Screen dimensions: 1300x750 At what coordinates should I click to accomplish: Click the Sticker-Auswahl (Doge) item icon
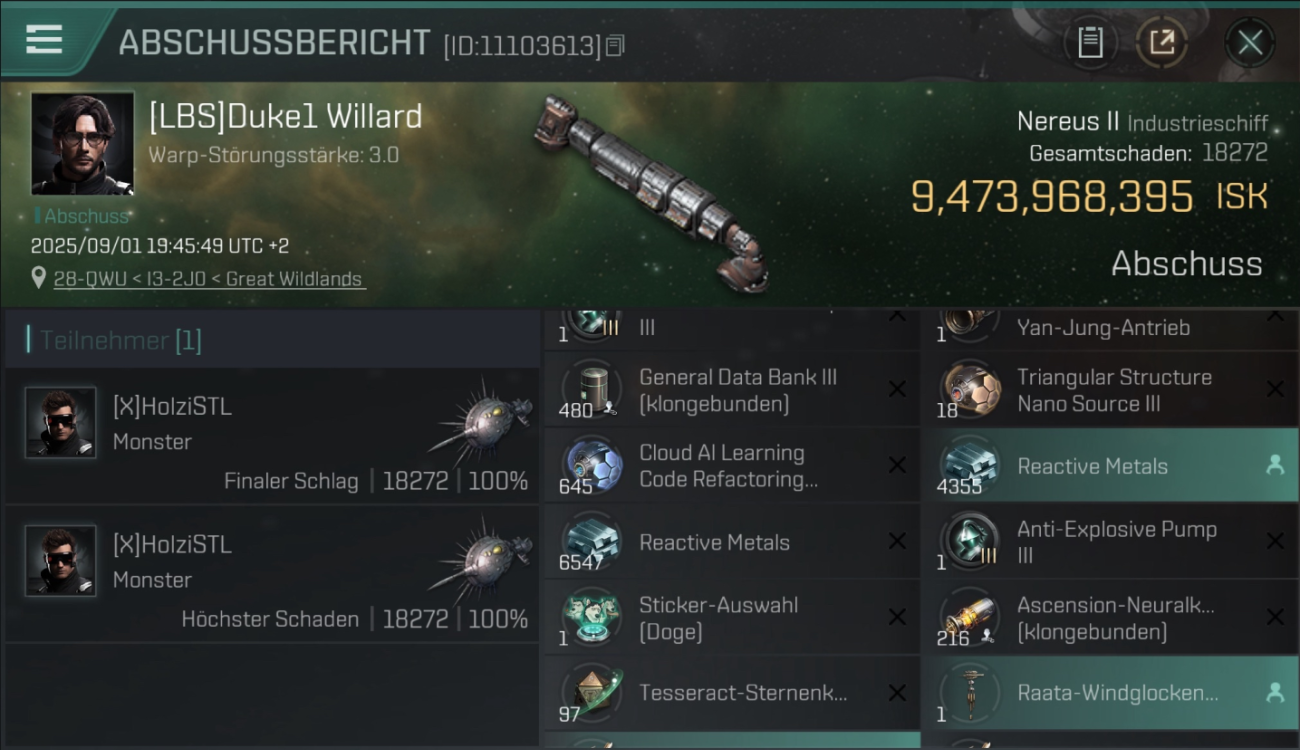[x=593, y=618]
